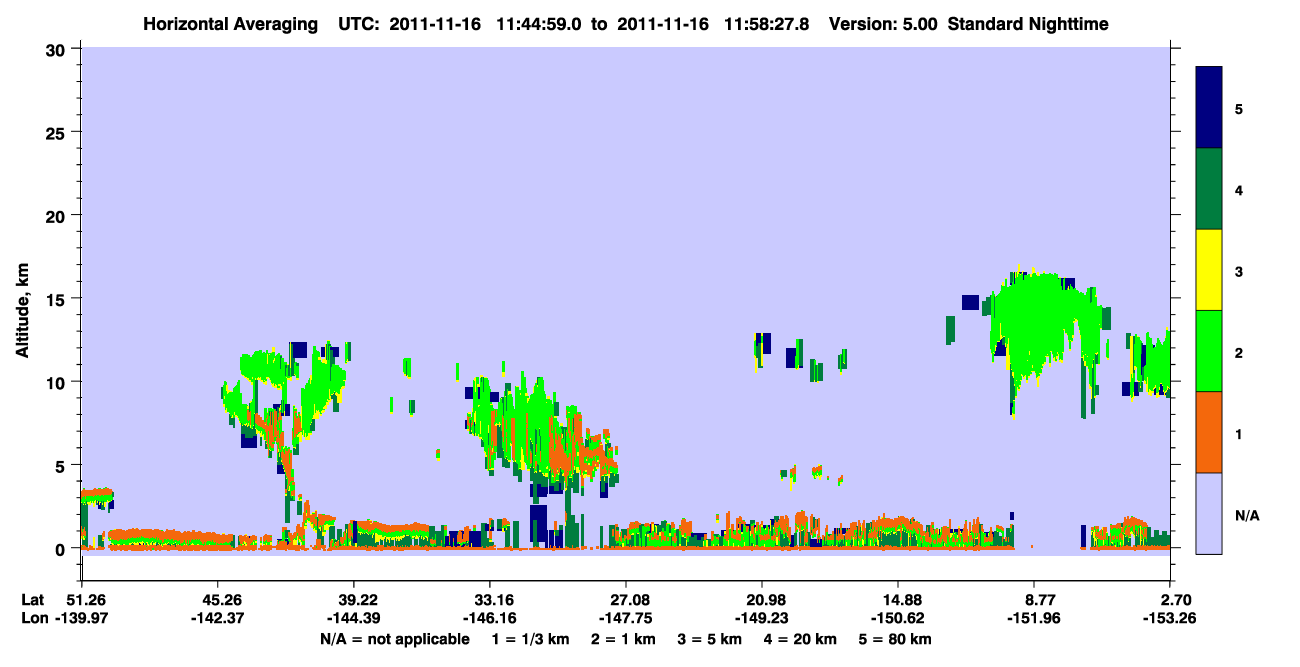Click longitude value -142.37
Screen dimensions: 1300x667
tap(217, 619)
